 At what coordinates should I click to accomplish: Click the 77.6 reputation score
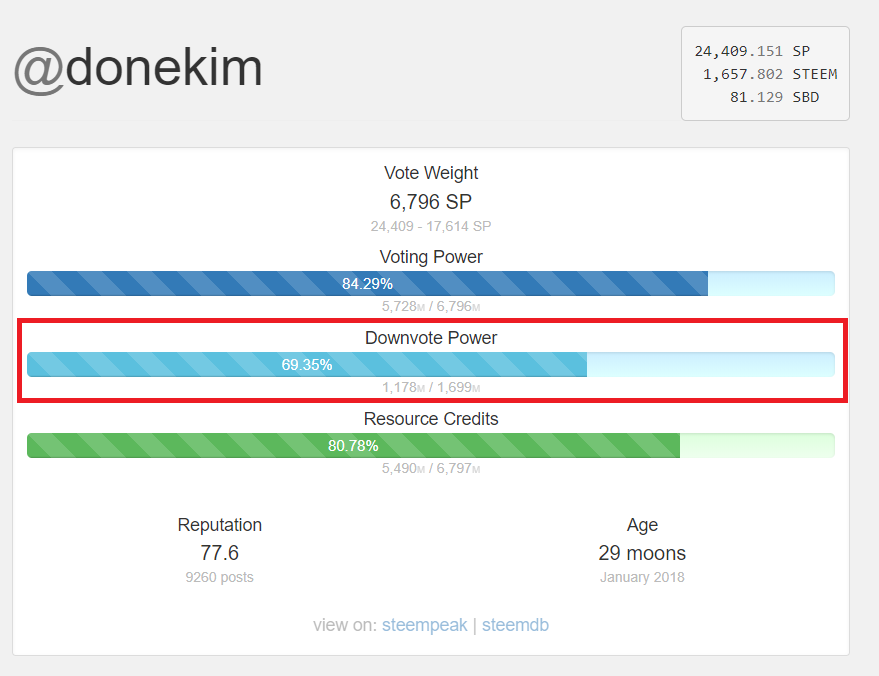(220, 553)
